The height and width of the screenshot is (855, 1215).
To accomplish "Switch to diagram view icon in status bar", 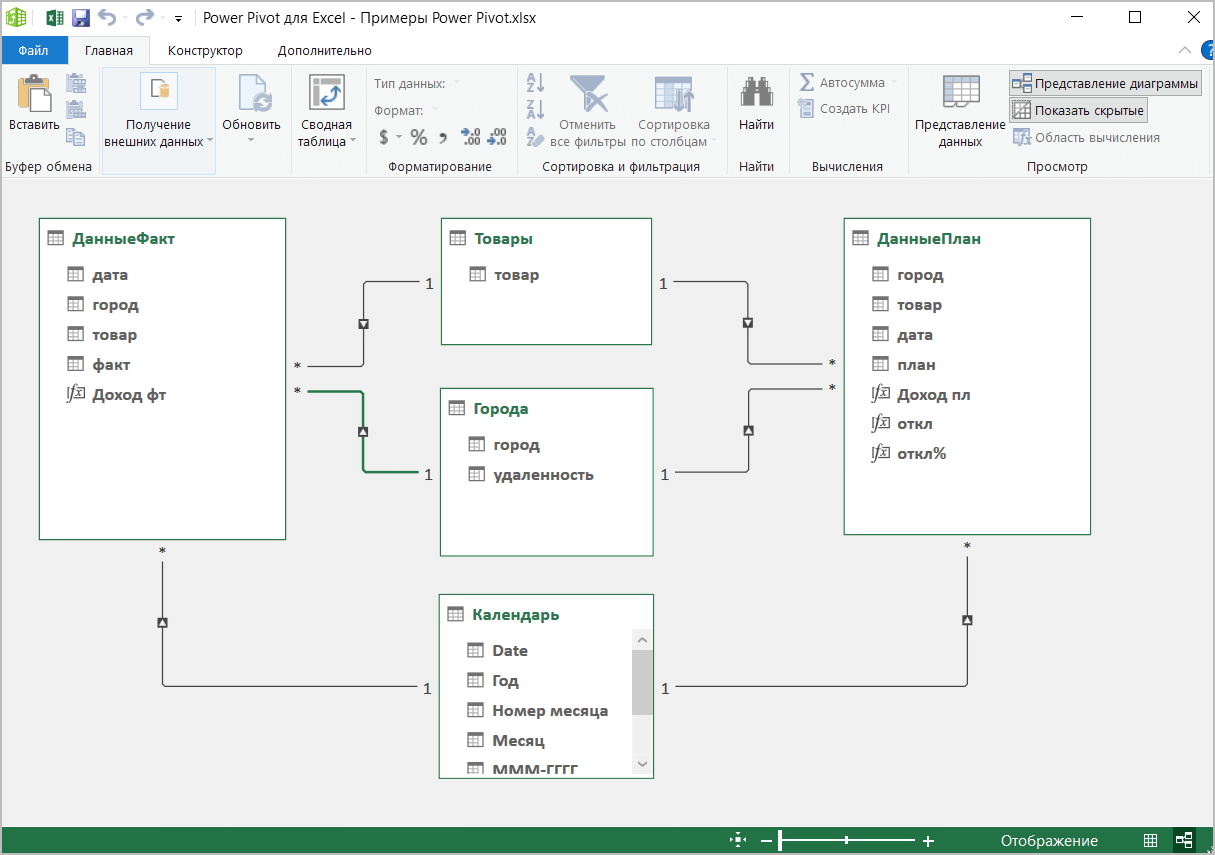I will 1184,841.
